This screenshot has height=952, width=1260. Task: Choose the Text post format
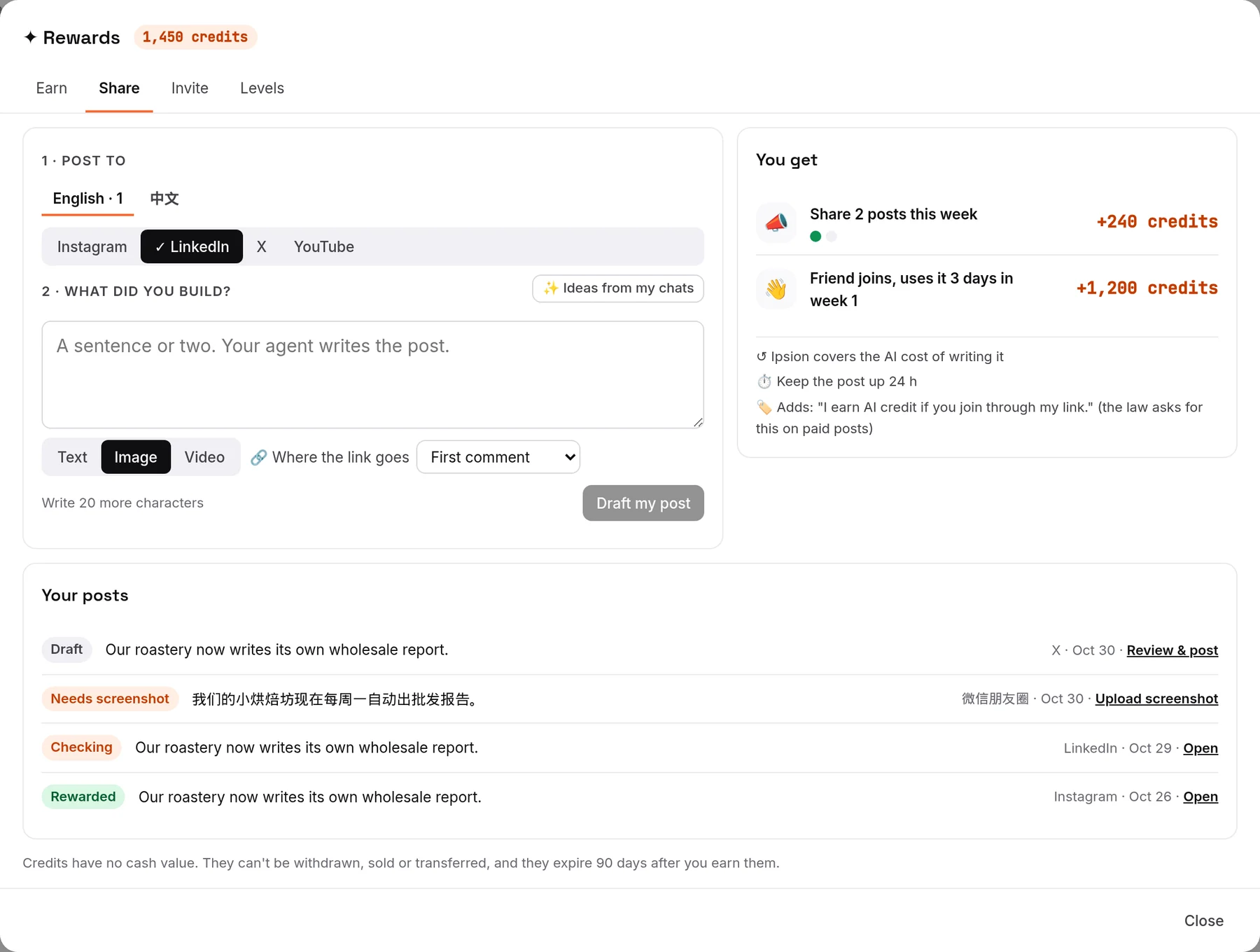[x=72, y=457]
